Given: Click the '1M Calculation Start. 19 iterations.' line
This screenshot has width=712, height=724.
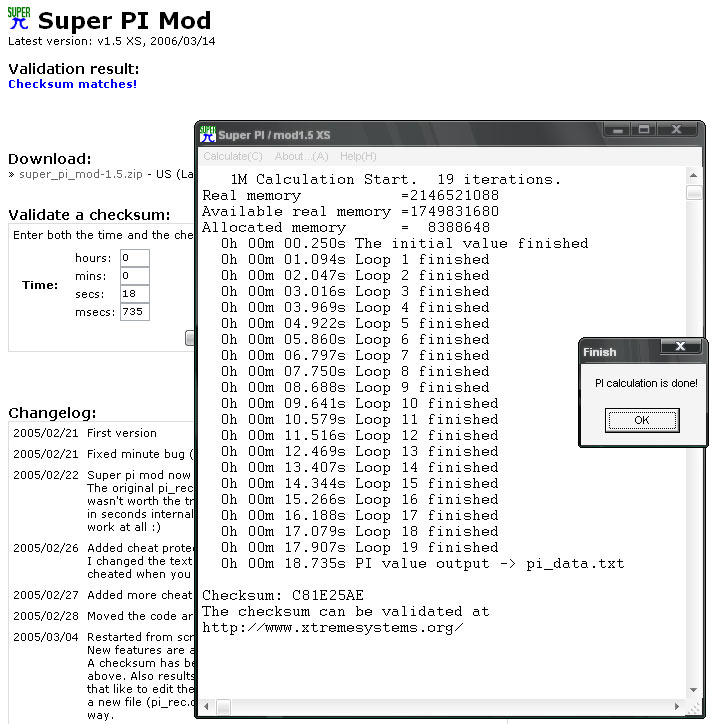Looking at the screenshot, I should click(396, 179).
